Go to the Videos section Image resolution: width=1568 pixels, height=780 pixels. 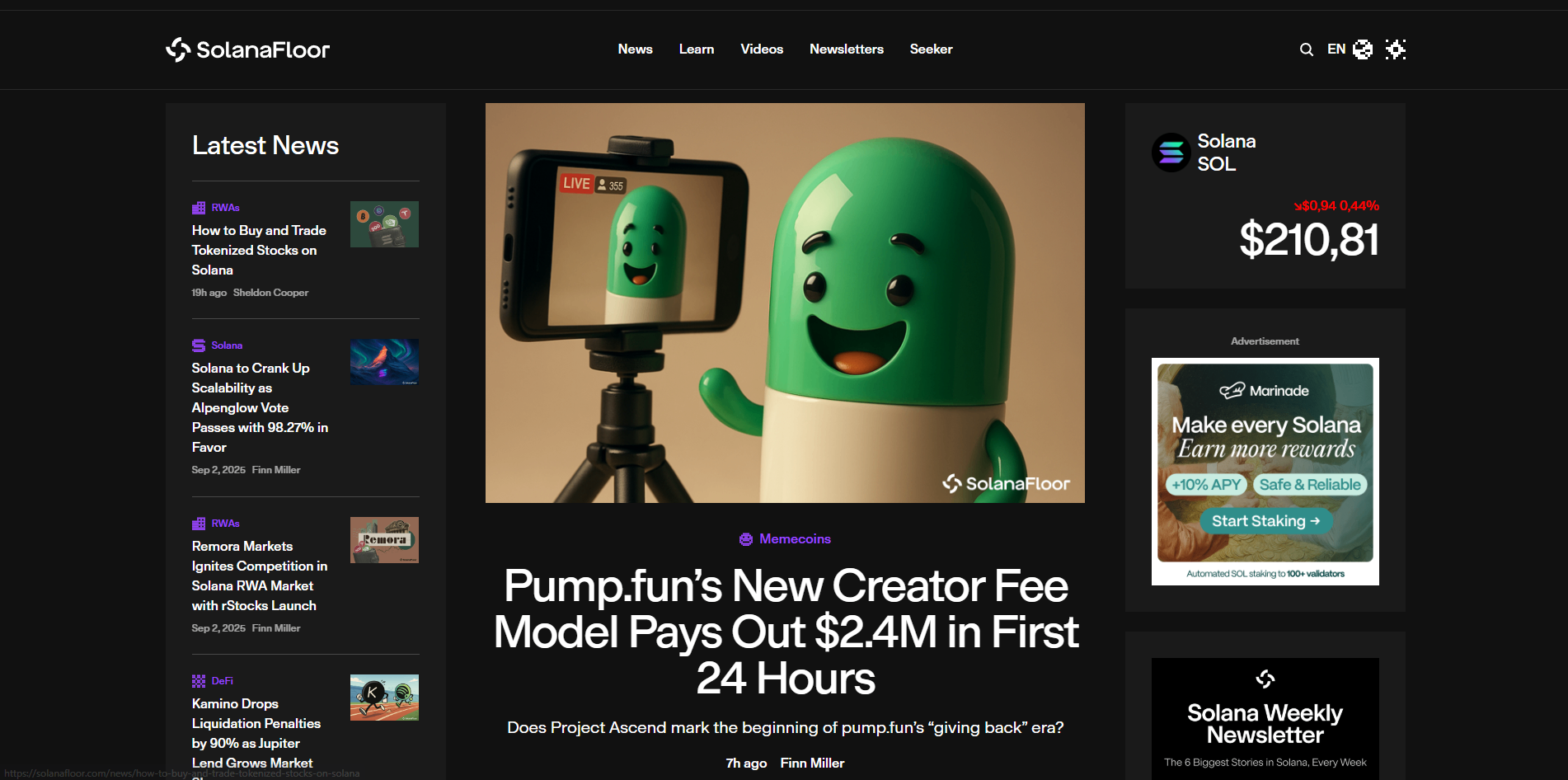coord(761,49)
